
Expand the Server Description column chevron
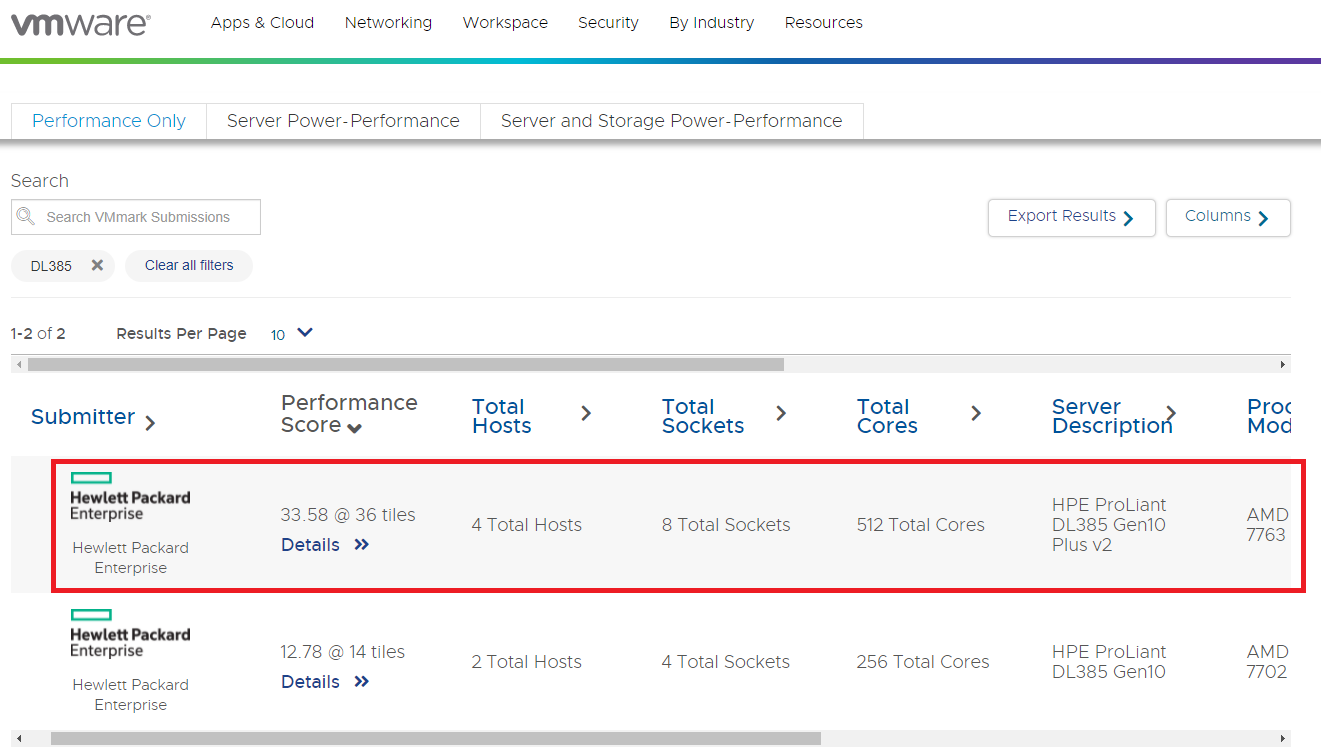(x=1171, y=413)
